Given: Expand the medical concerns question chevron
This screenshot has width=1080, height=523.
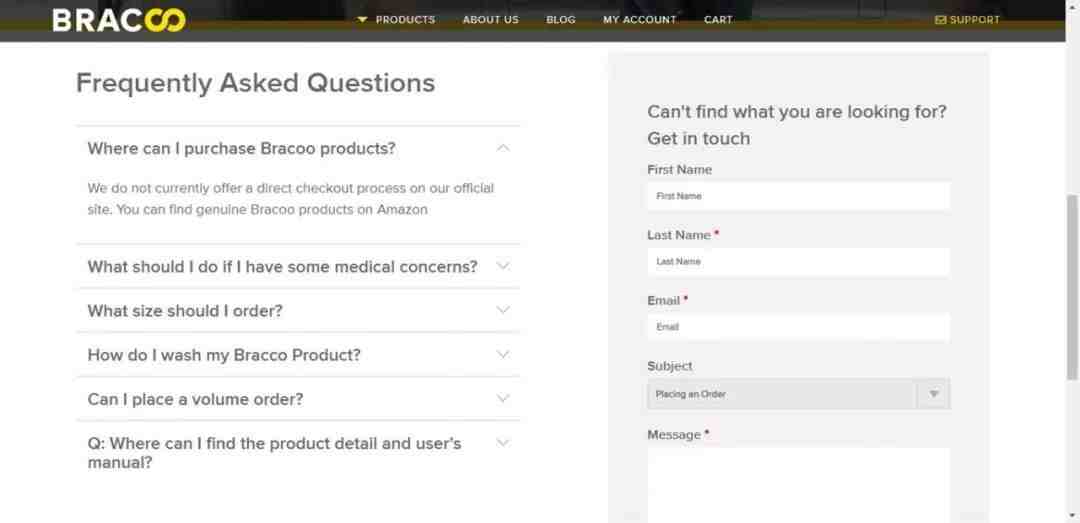Looking at the screenshot, I should [503, 266].
